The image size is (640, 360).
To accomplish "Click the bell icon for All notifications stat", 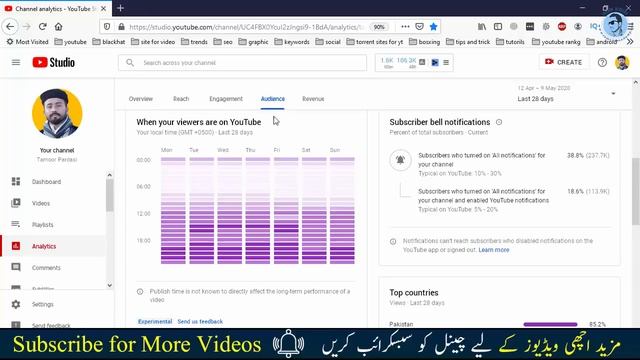I will (400, 160).
